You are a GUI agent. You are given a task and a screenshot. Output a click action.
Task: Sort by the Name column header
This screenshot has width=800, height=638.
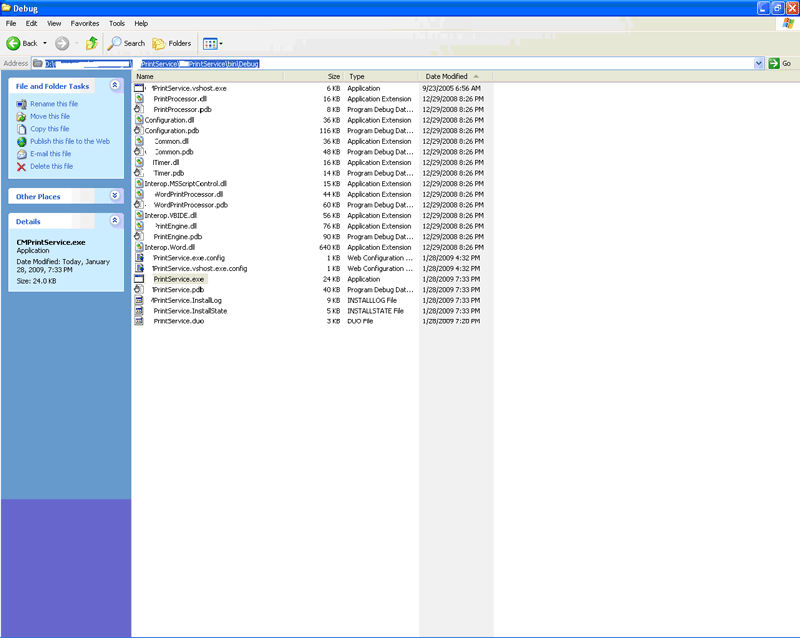[x=208, y=77]
